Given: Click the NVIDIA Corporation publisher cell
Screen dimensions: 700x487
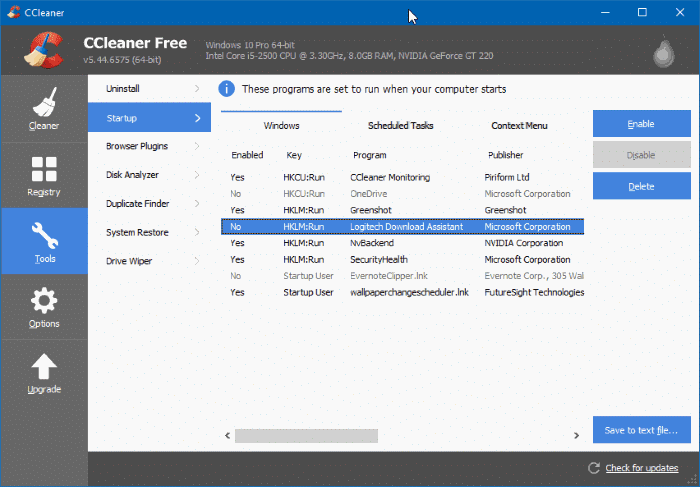Looking at the screenshot, I should tap(524, 243).
